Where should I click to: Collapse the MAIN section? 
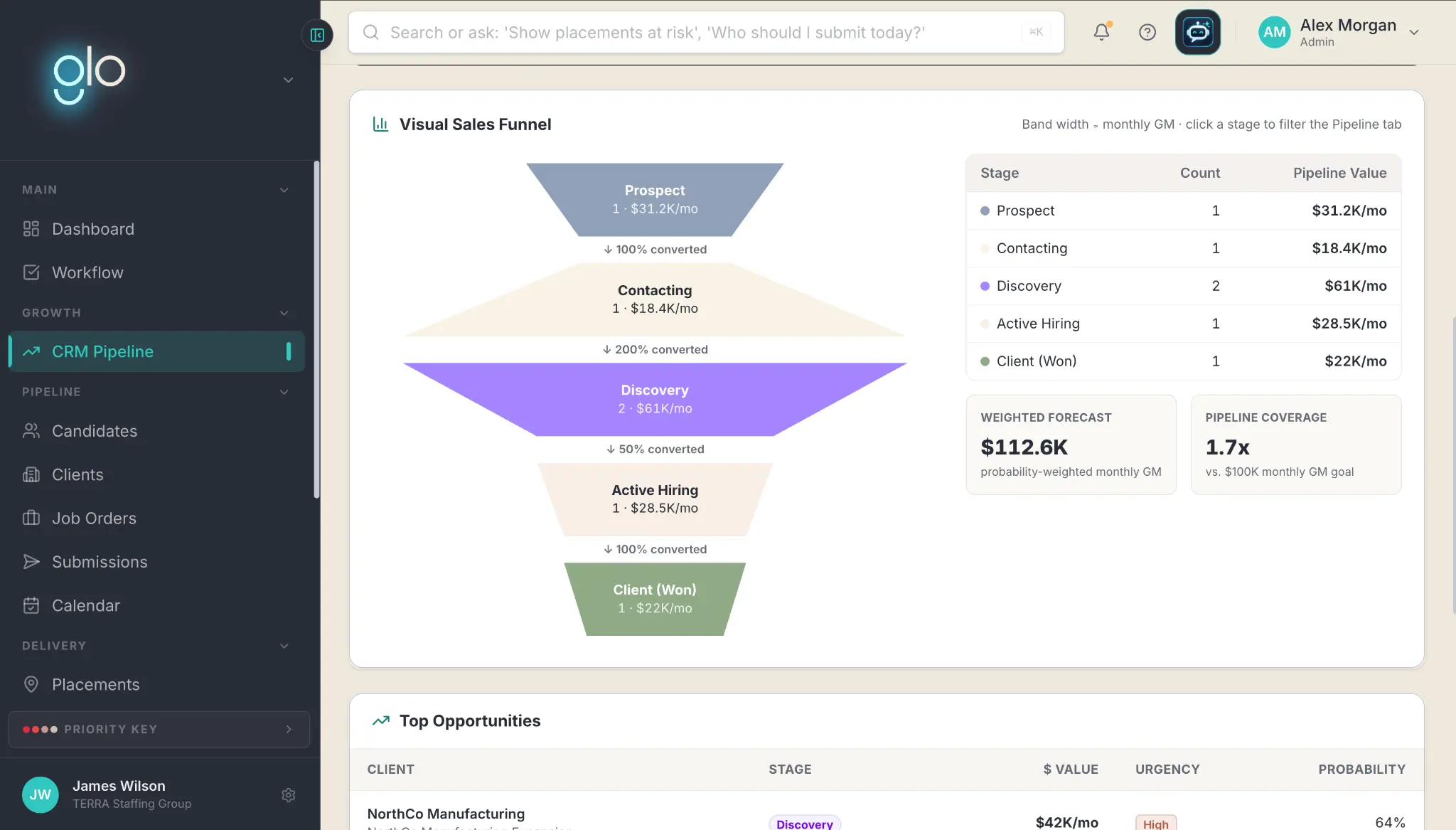pos(284,190)
